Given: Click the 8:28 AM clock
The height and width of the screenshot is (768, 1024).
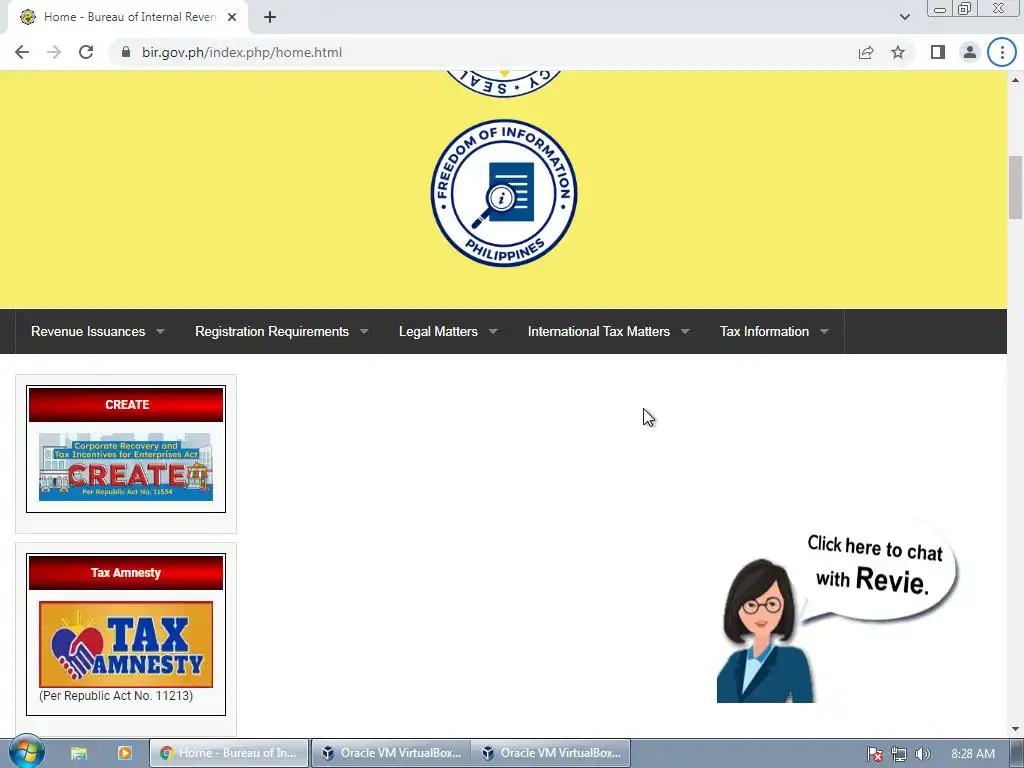Looking at the screenshot, I should pos(973,754).
